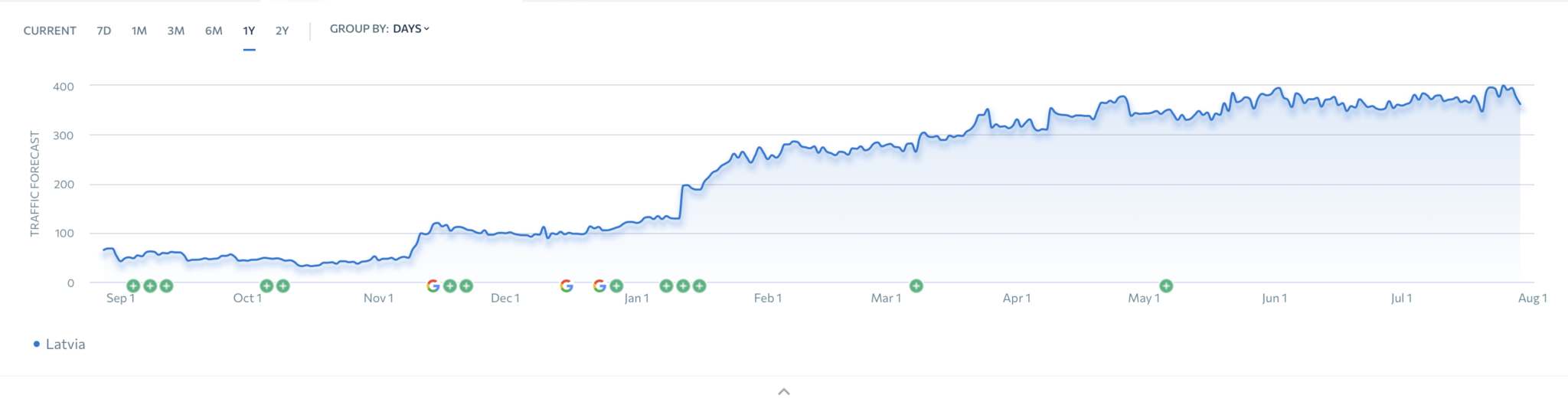Open the Group By Days dropdown
Viewport: 1568px width, 405px height.
click(380, 28)
